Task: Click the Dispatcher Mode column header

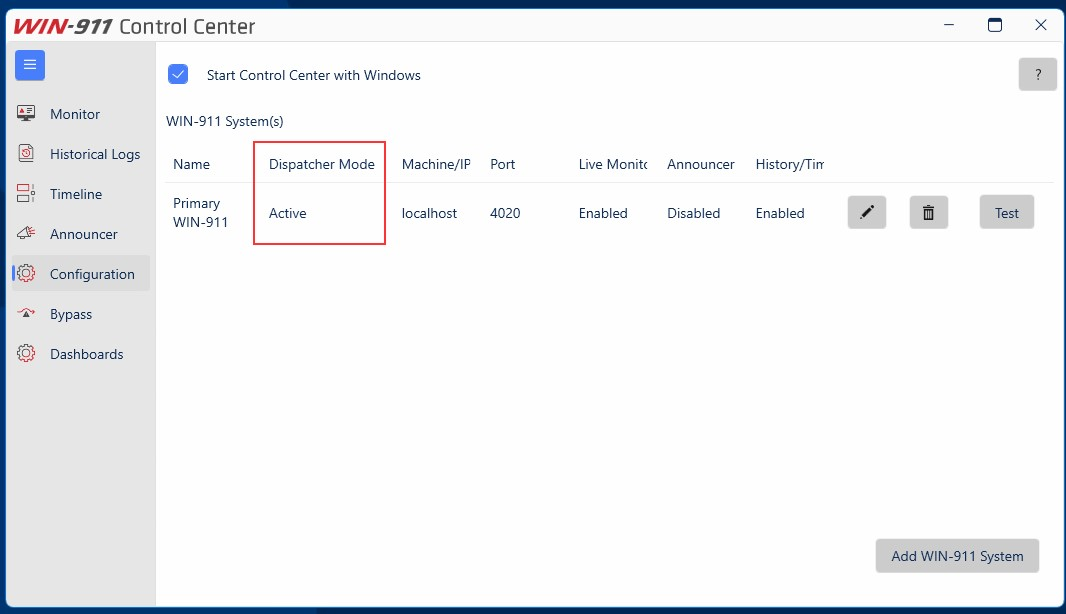Action: tap(322, 164)
